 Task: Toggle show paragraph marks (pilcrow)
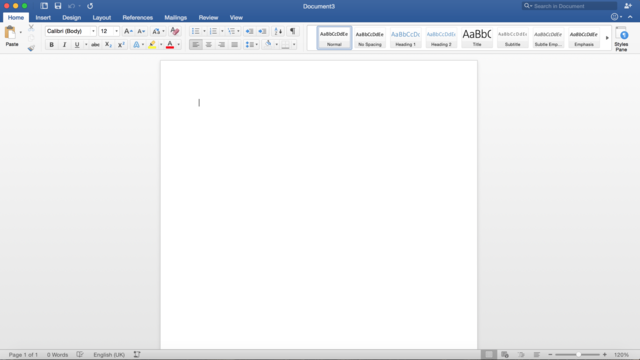coord(292,31)
